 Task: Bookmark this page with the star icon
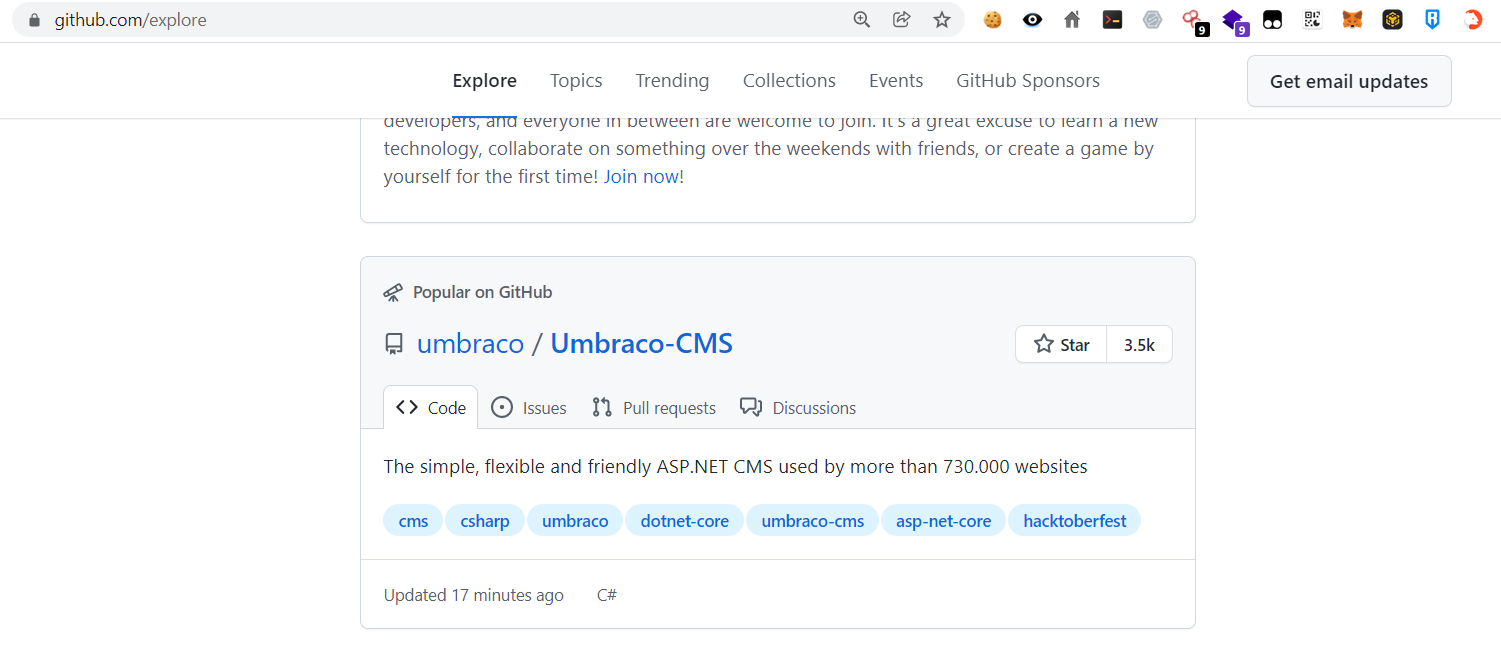coord(942,19)
